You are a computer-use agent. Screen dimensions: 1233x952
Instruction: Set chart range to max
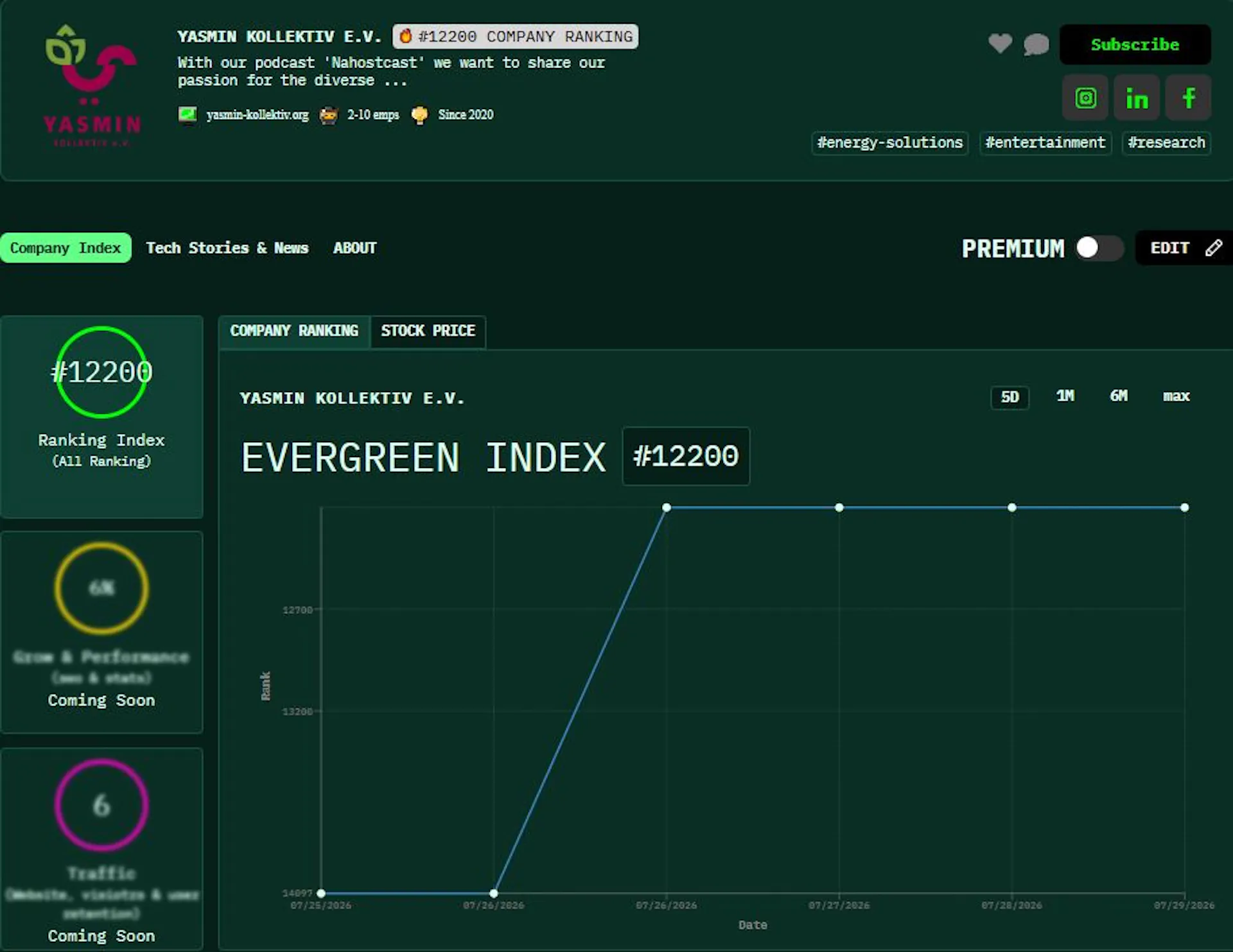click(x=1176, y=396)
